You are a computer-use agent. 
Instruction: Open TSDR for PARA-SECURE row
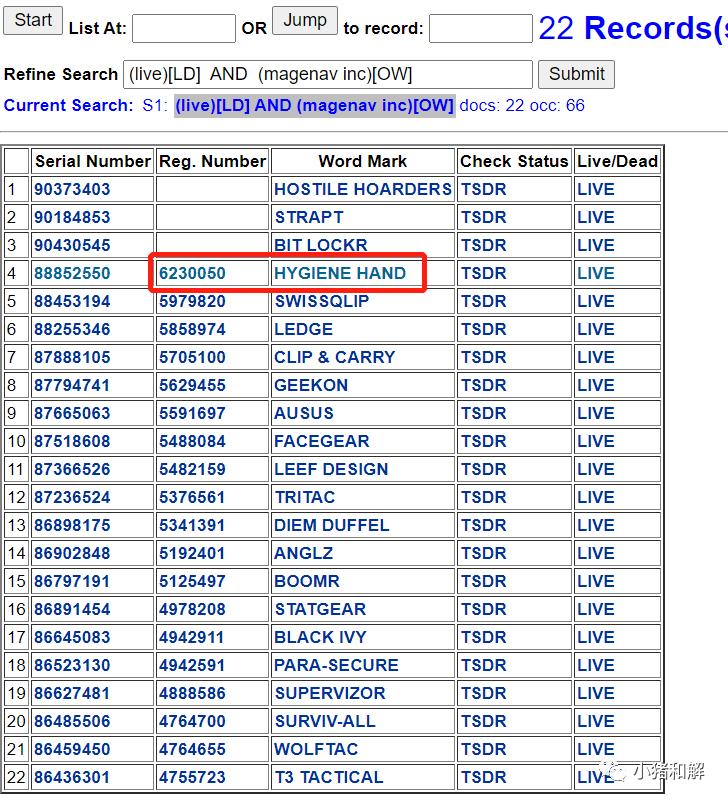(483, 665)
